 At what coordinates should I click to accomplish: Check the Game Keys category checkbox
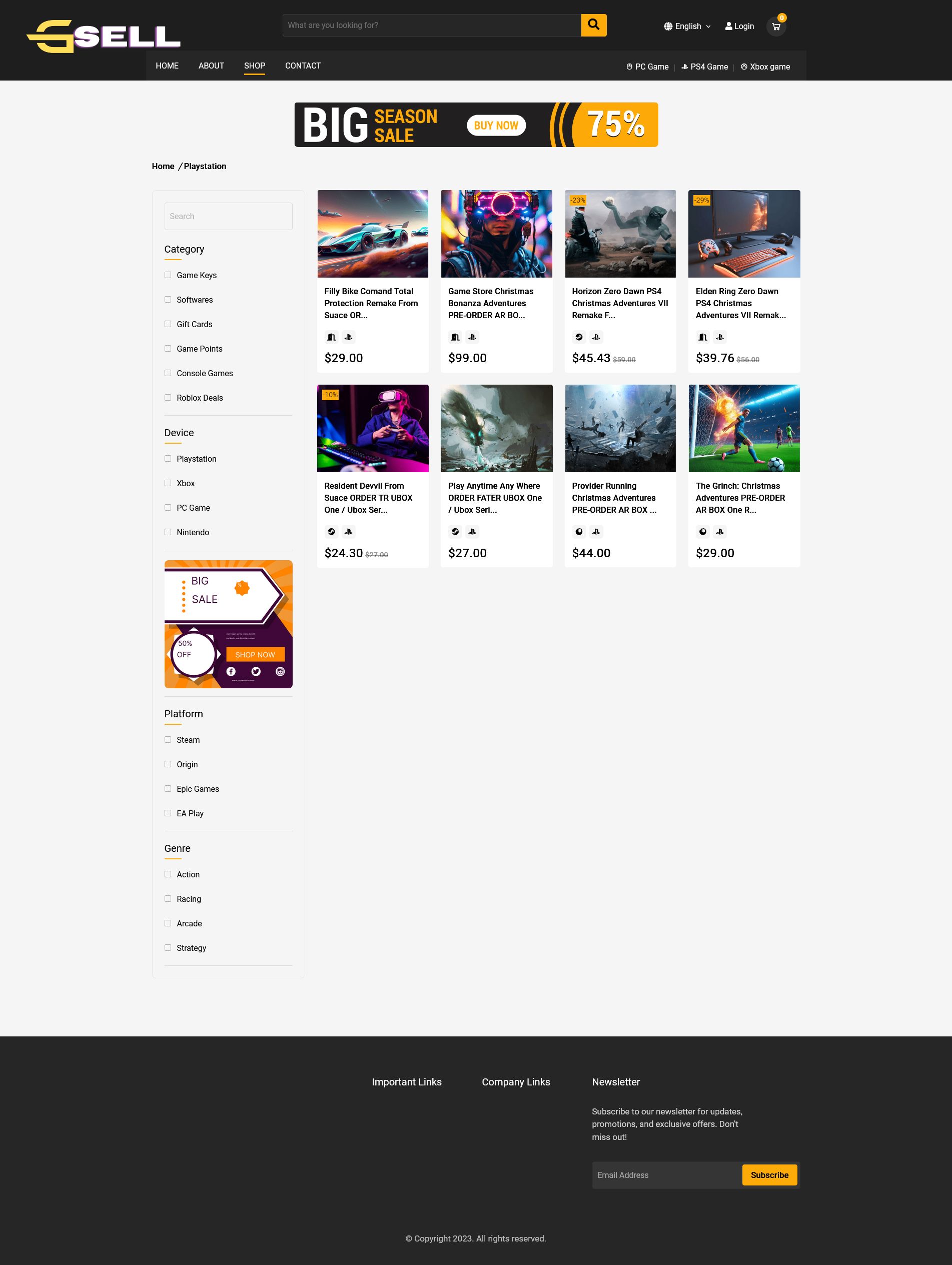click(x=168, y=275)
